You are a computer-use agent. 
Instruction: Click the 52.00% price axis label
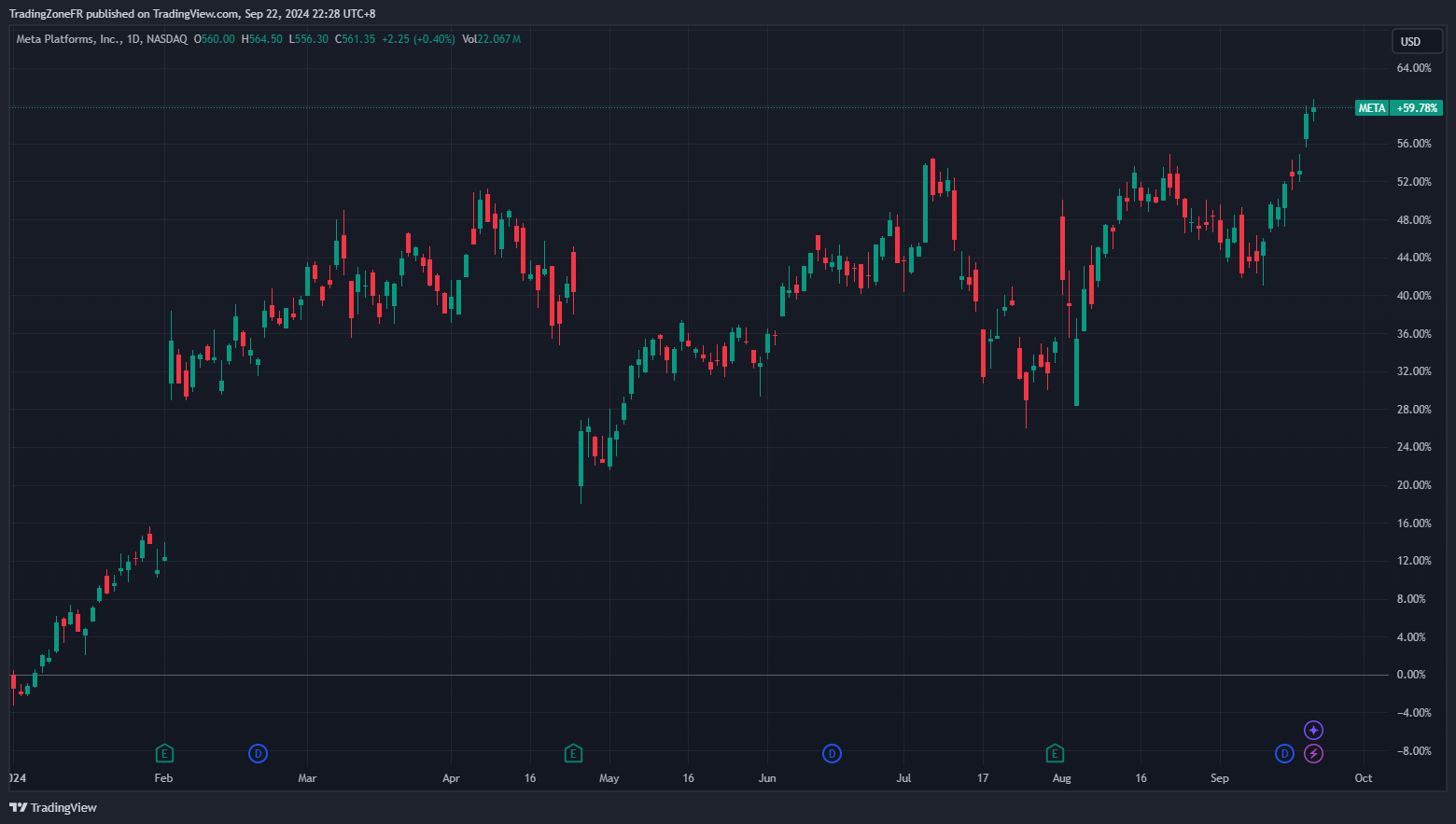[1414, 182]
